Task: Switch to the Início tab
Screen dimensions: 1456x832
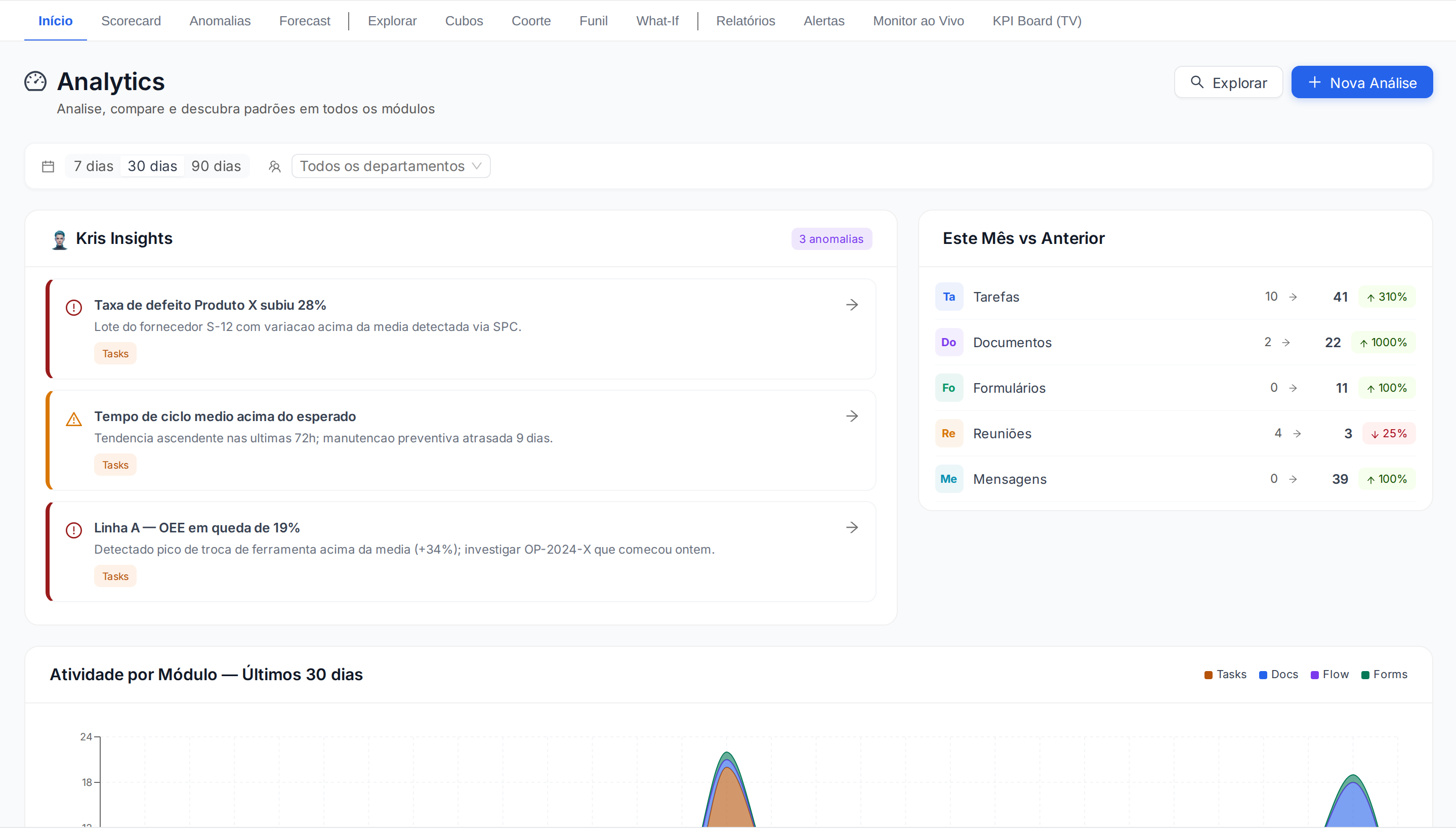Action: pyautogui.click(x=56, y=21)
